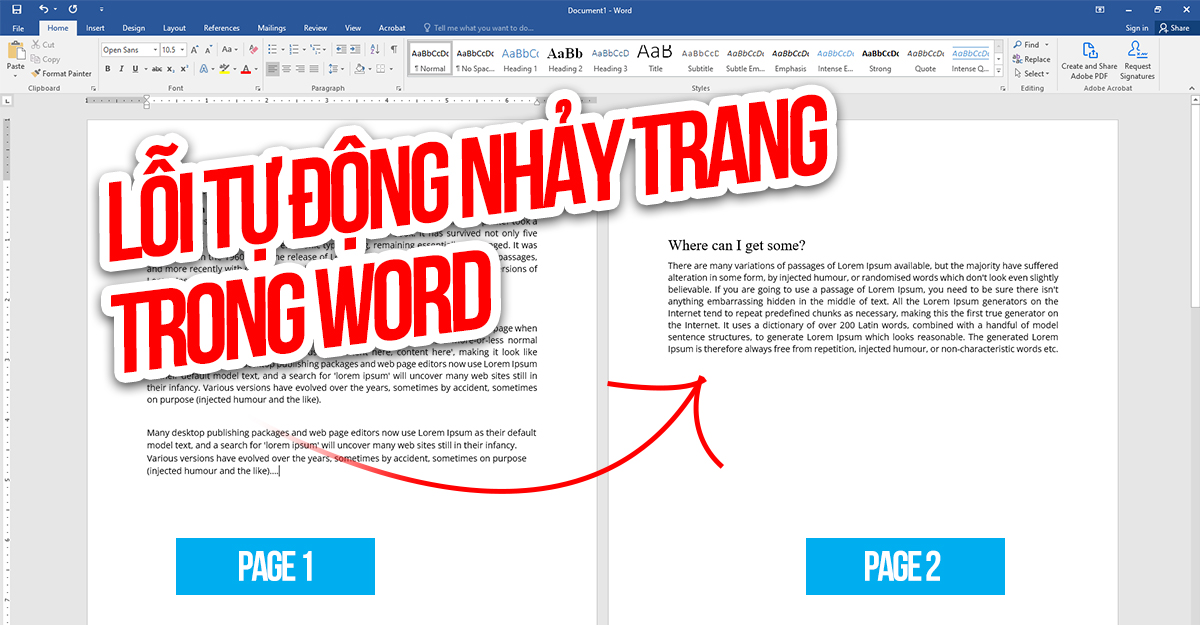This screenshot has width=1200, height=625.
Task: Open the font name dropdown
Action: point(155,49)
